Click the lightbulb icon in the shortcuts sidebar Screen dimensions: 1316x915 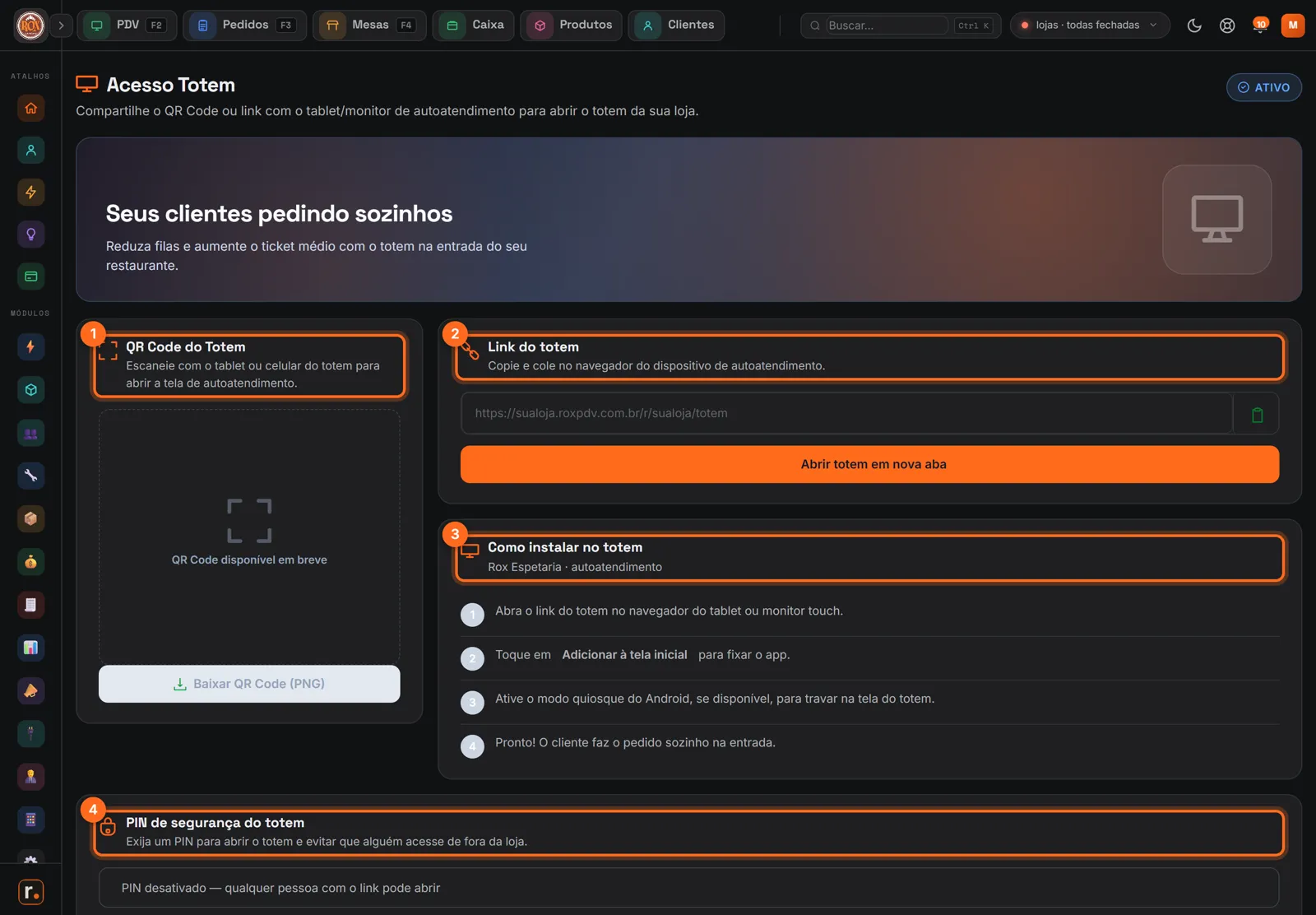click(x=30, y=235)
